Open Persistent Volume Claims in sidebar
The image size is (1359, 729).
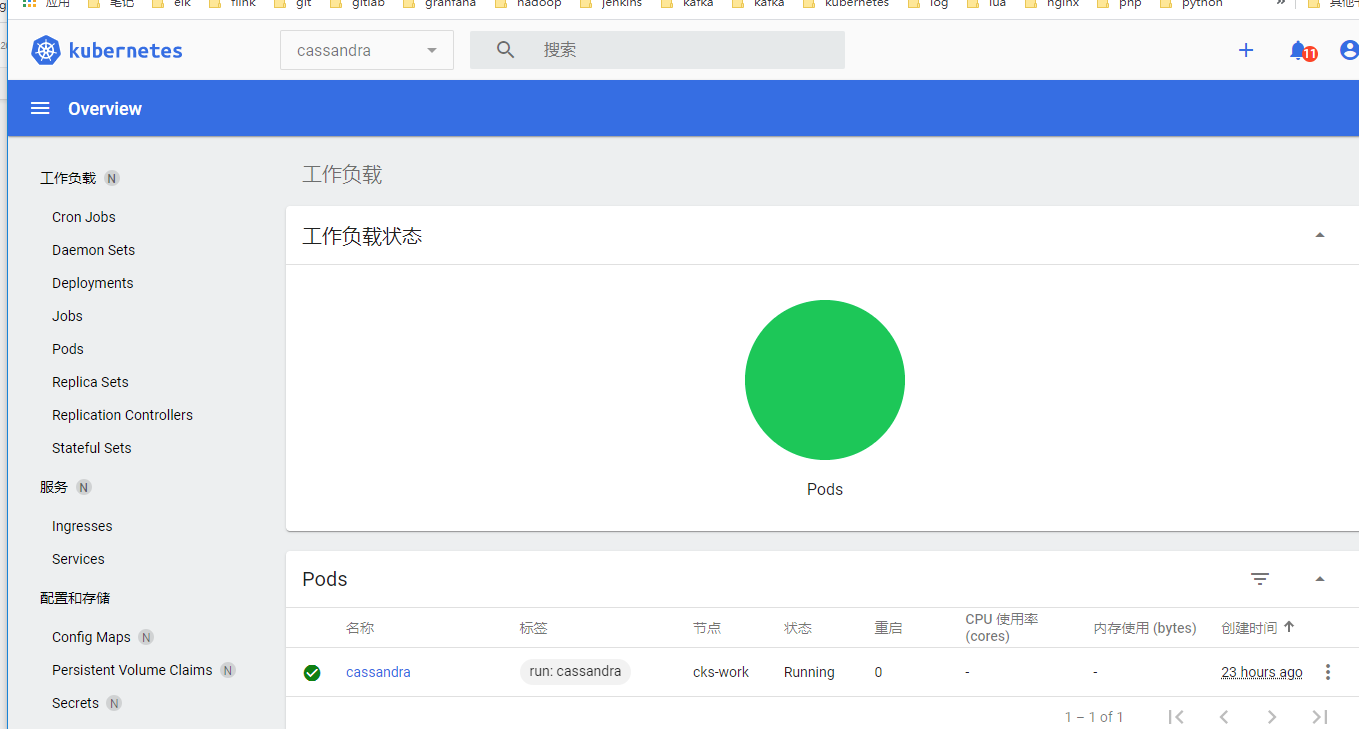(x=132, y=670)
